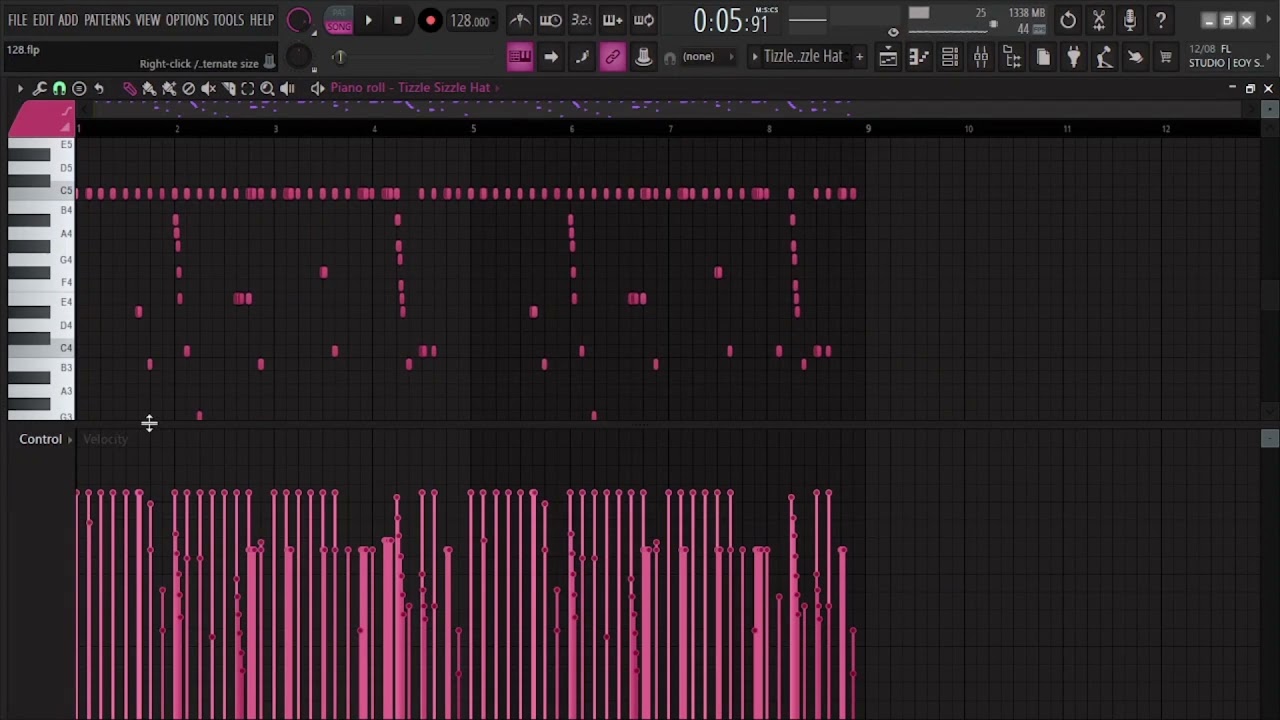
Task: Select the Draw pencil tool
Action: (x=129, y=88)
